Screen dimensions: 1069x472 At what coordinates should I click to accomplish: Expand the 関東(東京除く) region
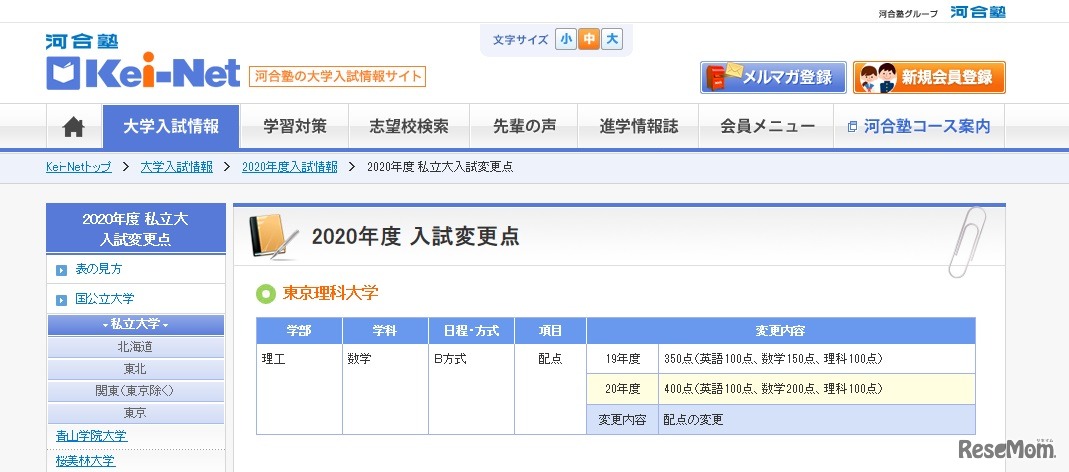pyautogui.click(x=136, y=391)
